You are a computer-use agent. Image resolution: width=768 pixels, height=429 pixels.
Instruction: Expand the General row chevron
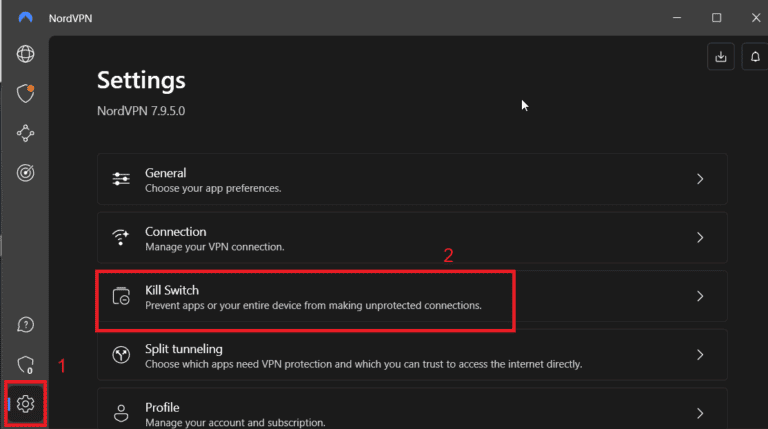pos(700,179)
